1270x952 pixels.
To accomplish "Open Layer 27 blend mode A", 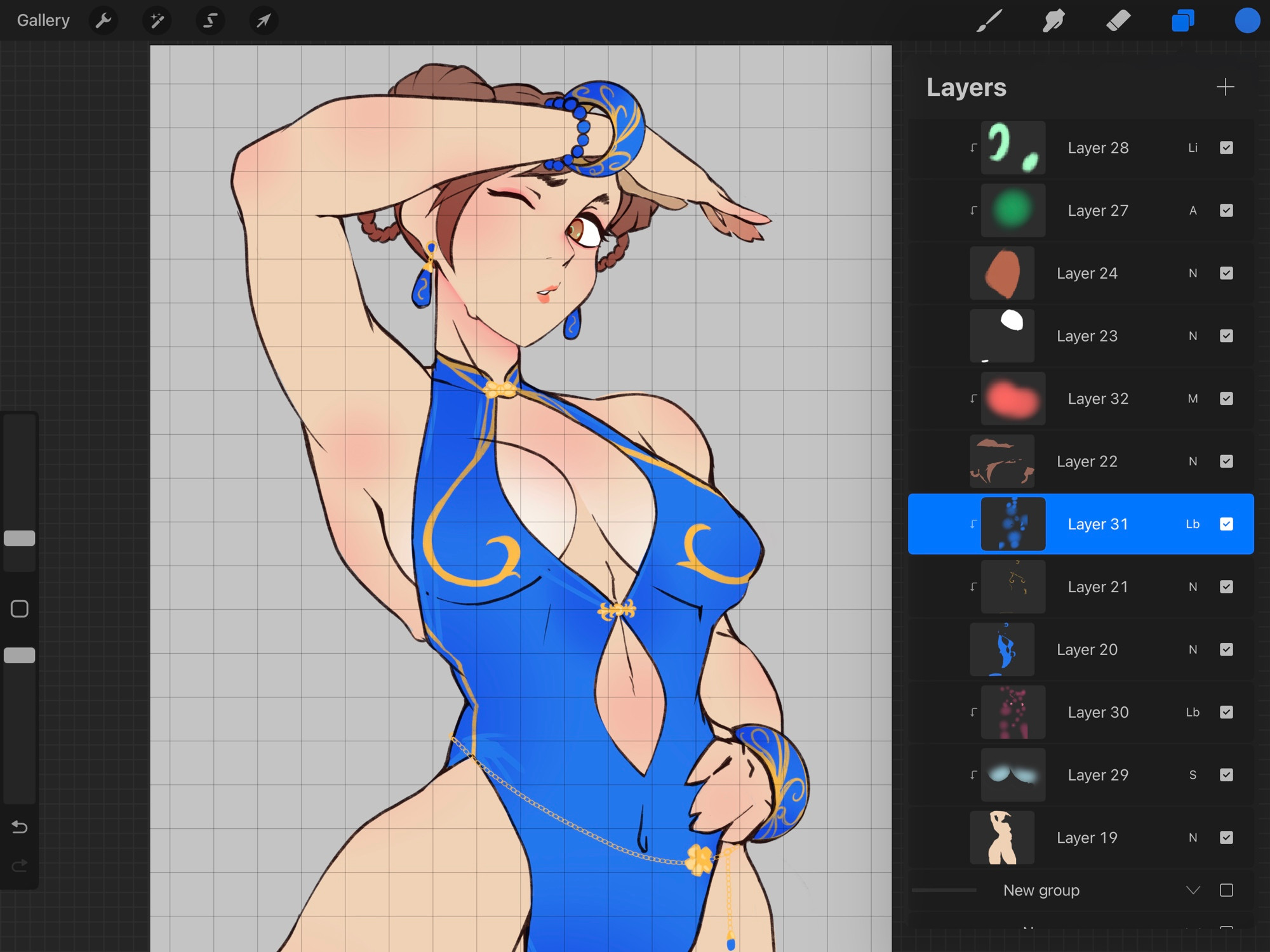I will click(x=1193, y=211).
